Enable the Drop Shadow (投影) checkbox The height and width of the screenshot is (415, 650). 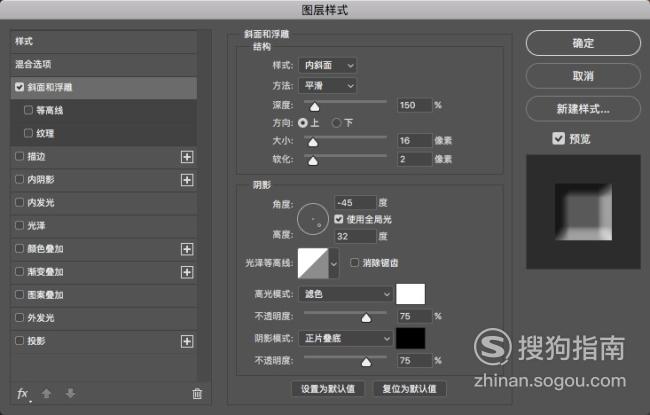click(x=19, y=341)
